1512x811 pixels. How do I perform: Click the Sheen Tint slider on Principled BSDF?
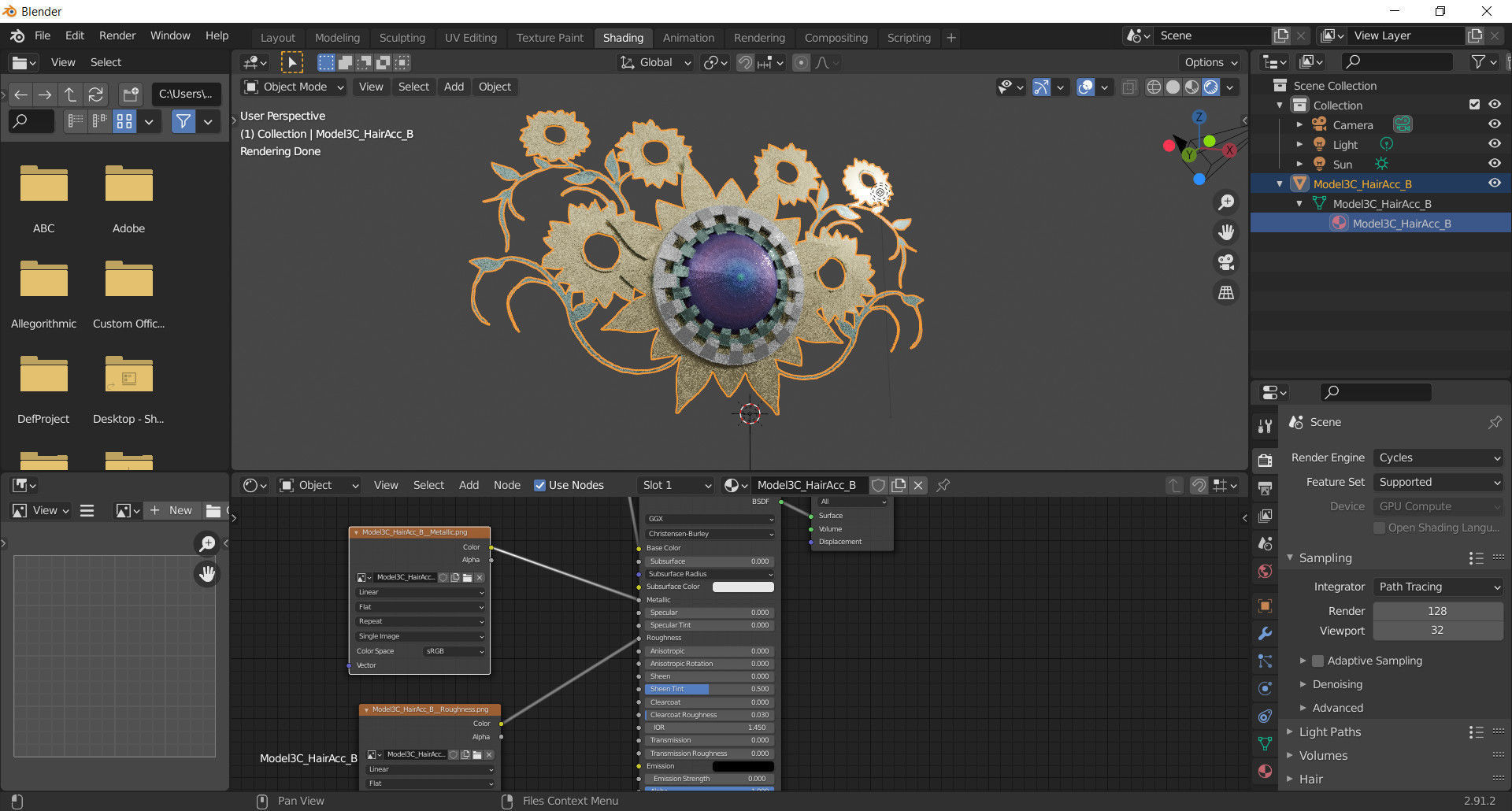coord(709,689)
